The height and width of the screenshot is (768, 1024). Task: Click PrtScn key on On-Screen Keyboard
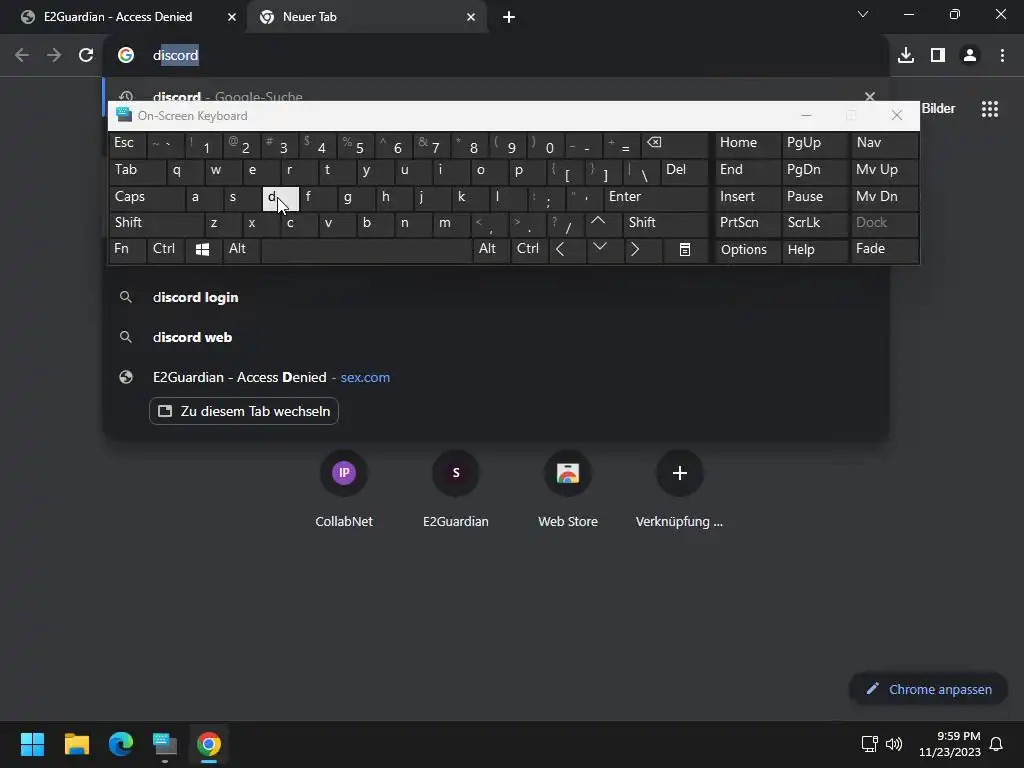pos(748,223)
